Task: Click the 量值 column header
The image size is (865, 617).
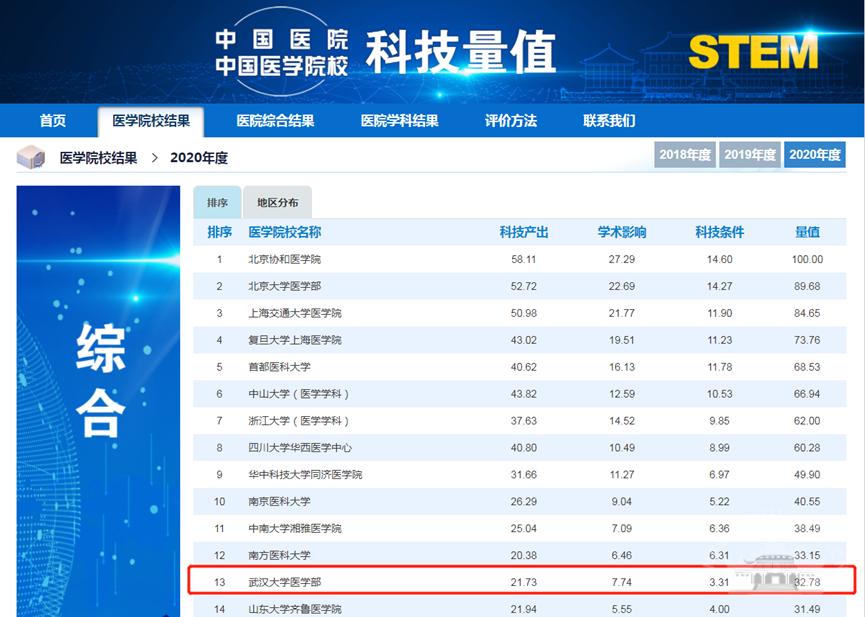Action: (807, 232)
